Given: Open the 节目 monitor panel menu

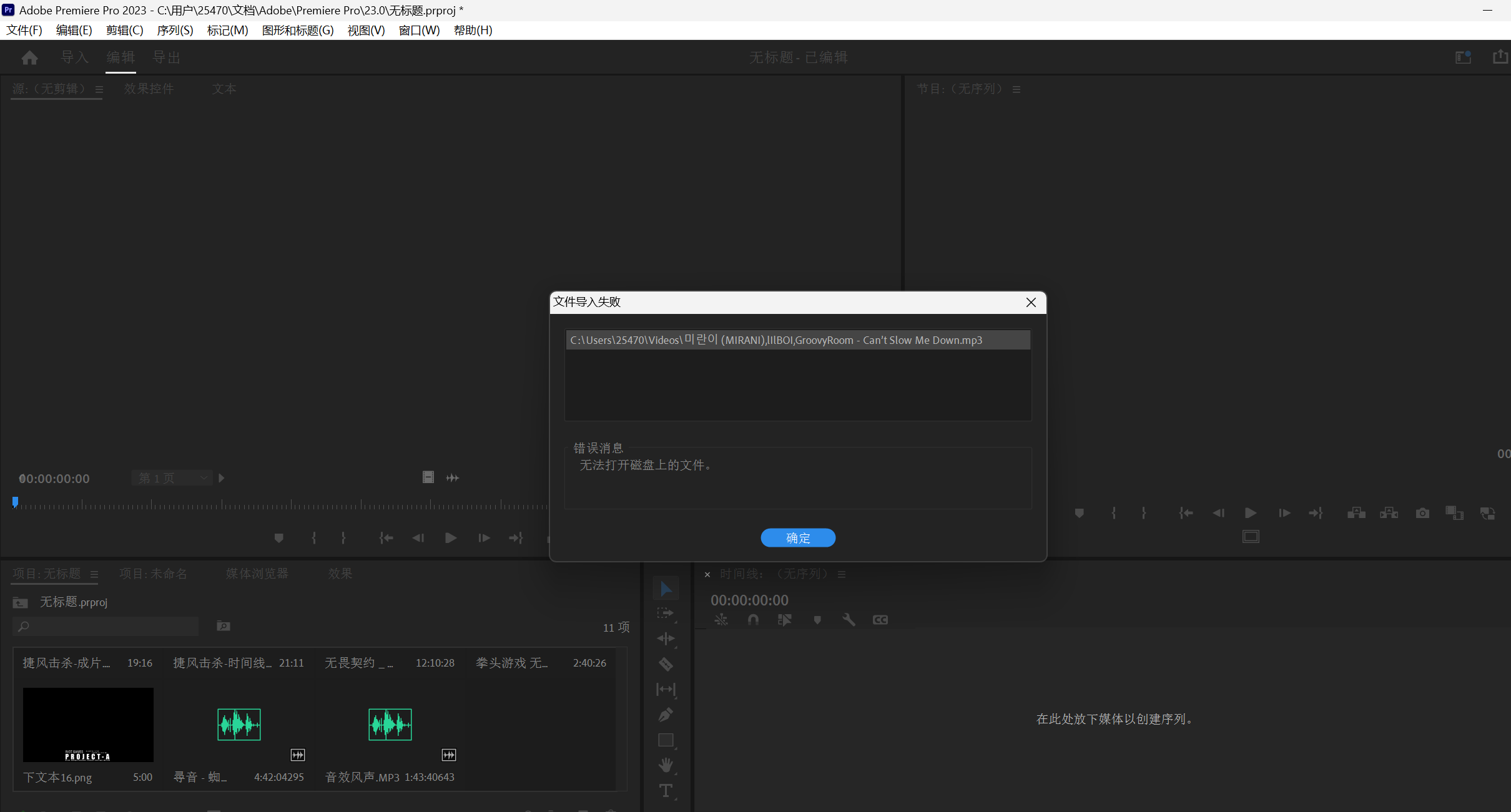Looking at the screenshot, I should point(1016,89).
